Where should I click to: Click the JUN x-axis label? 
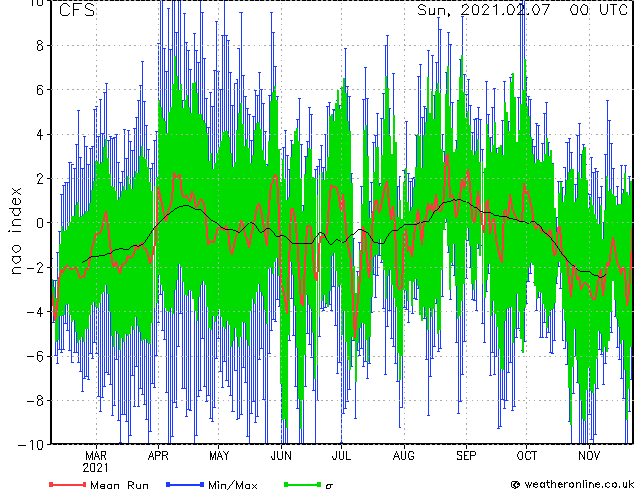281,456
